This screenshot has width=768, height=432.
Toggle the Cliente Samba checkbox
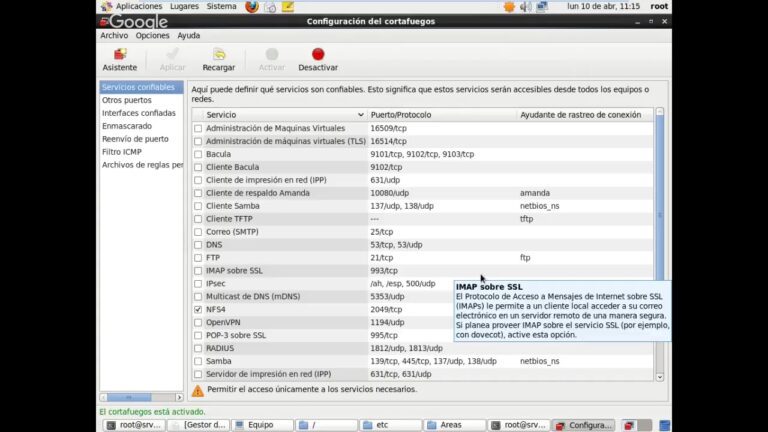[x=198, y=206]
